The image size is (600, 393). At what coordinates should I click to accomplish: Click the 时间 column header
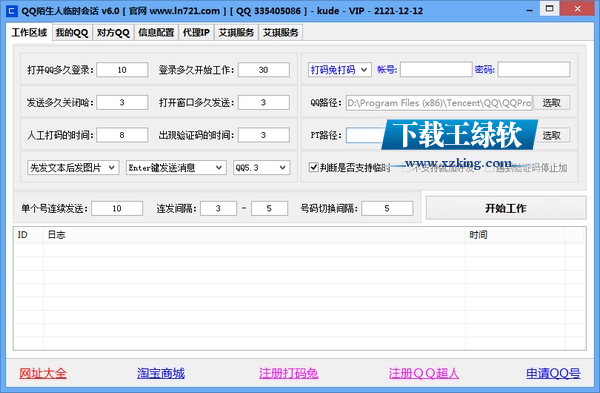(515, 235)
